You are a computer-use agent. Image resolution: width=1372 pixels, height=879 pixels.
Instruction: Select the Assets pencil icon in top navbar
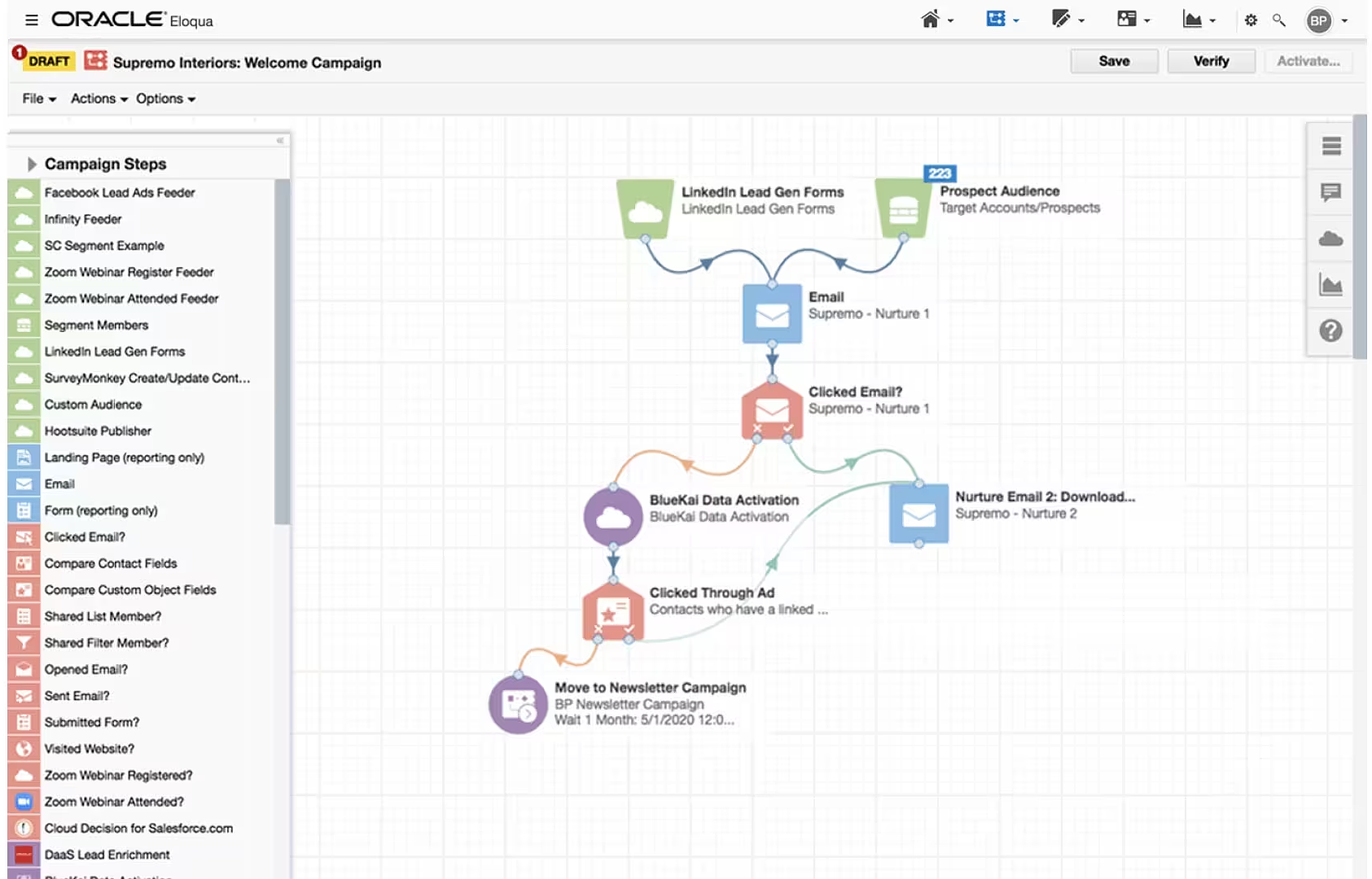pos(1063,19)
